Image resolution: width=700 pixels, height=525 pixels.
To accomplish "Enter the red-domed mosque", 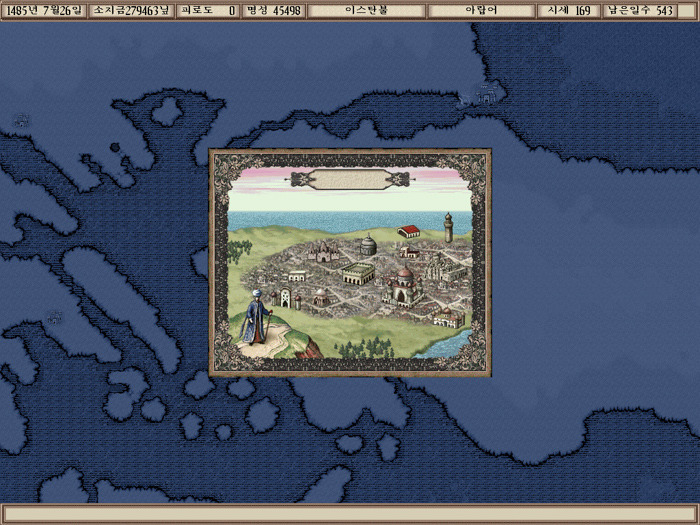I will pos(403,288).
